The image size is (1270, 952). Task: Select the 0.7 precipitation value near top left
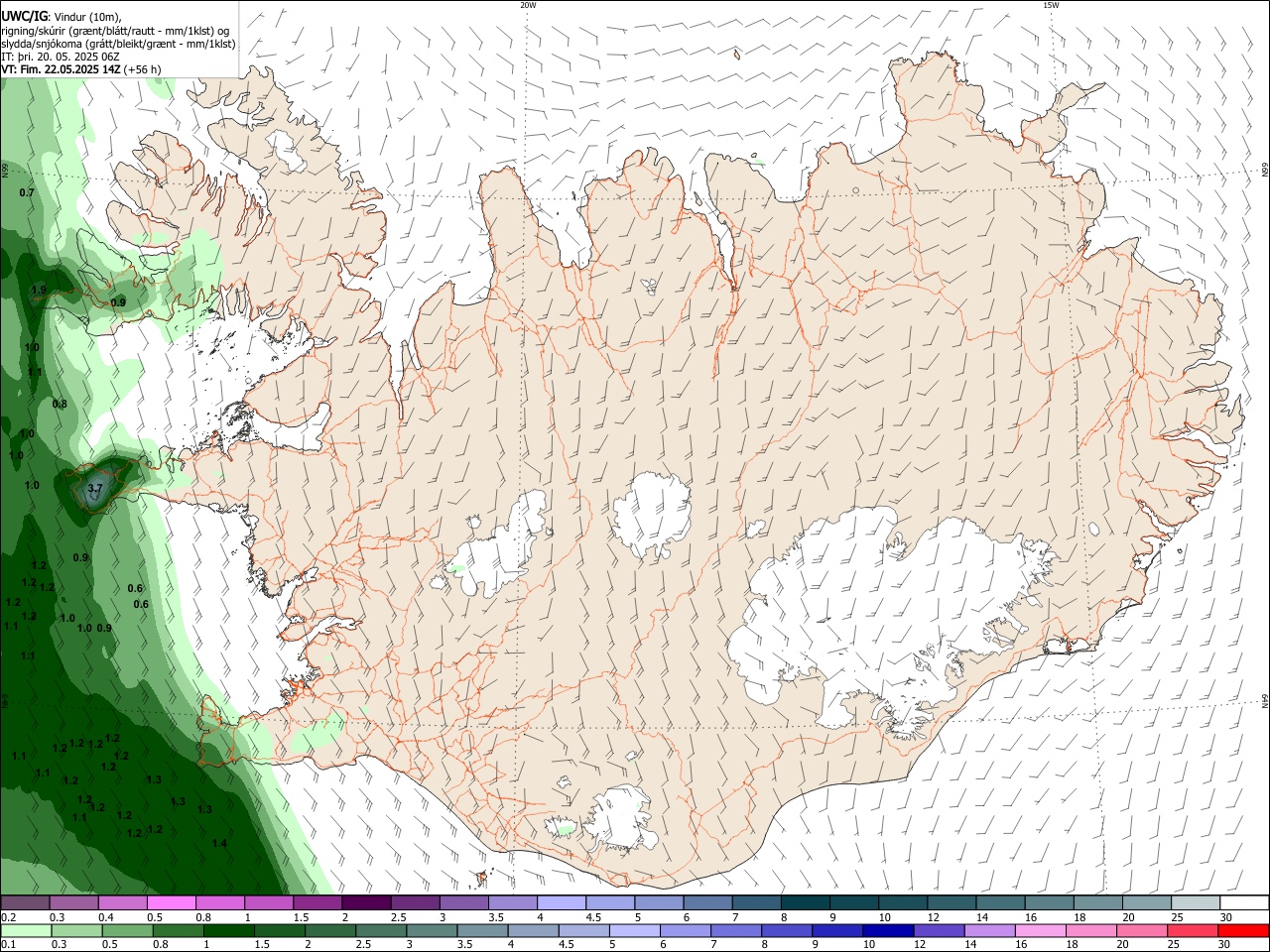point(27,192)
